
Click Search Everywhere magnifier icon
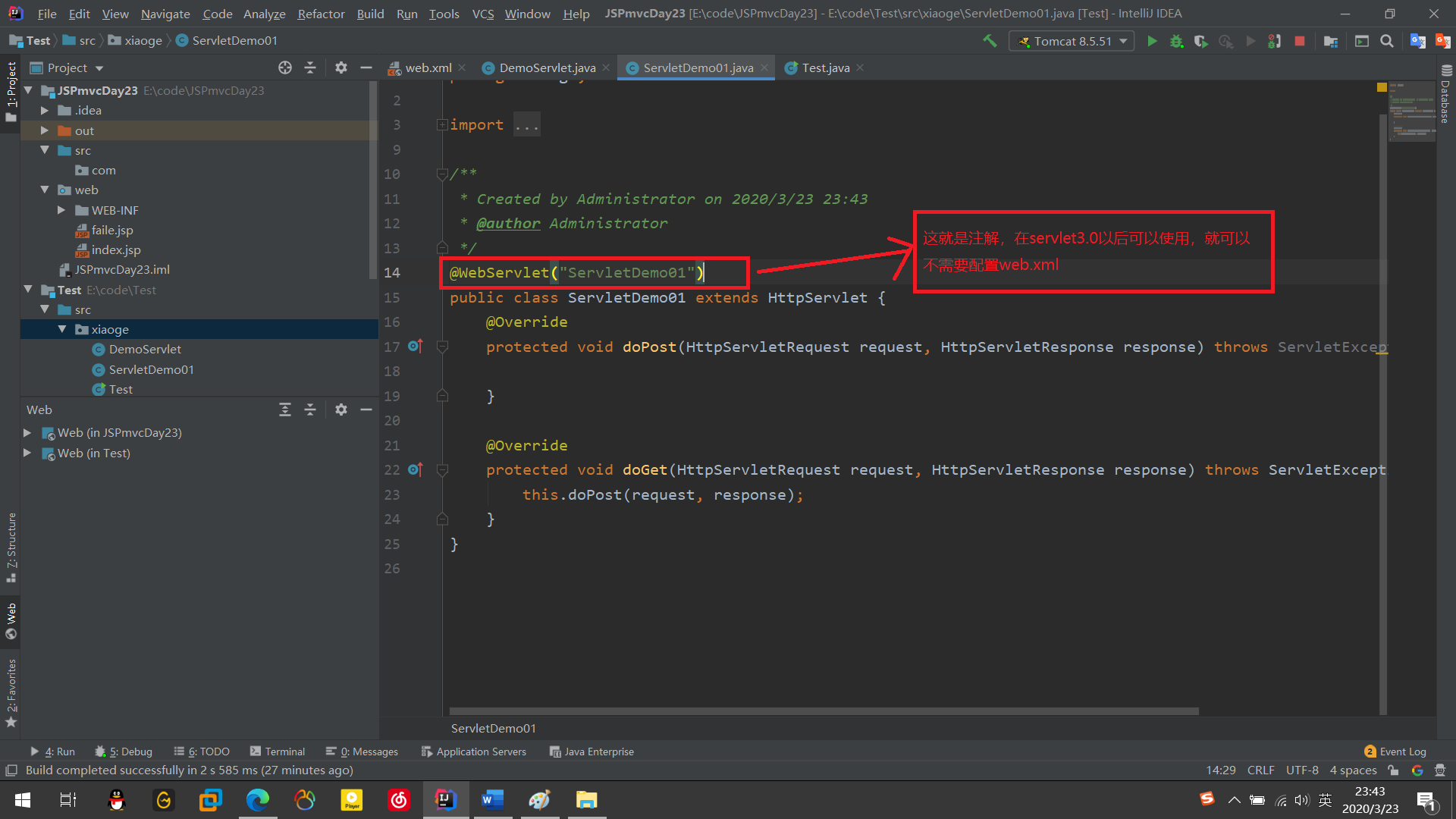click(x=1387, y=41)
